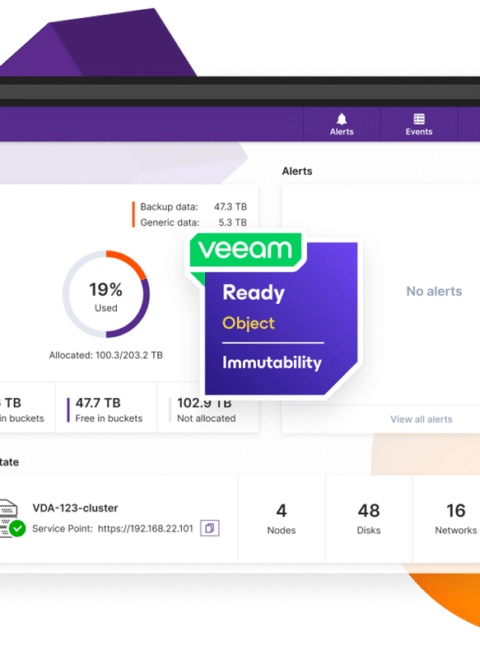Screen dimensions: 480x650
Task: Click the VDA-123-cluster name
Action: (x=75, y=508)
